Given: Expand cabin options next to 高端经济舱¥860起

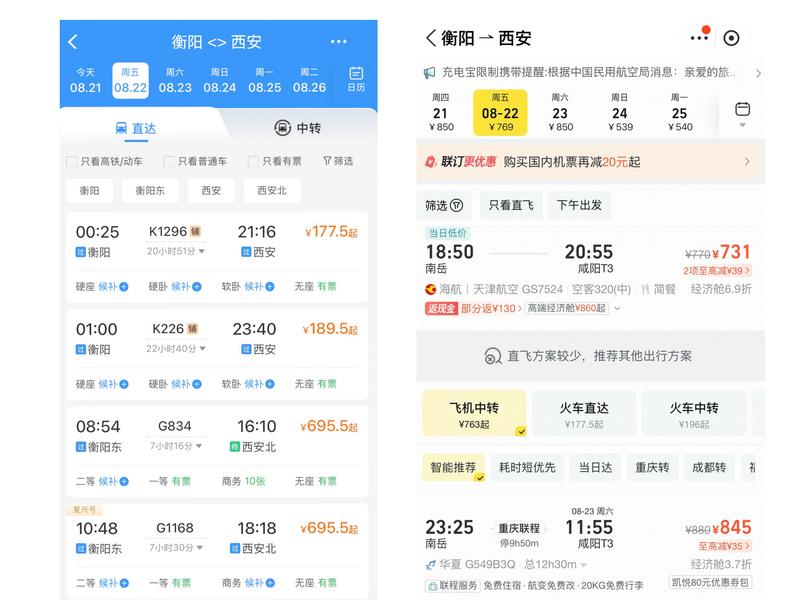Looking at the screenshot, I should point(617,308).
